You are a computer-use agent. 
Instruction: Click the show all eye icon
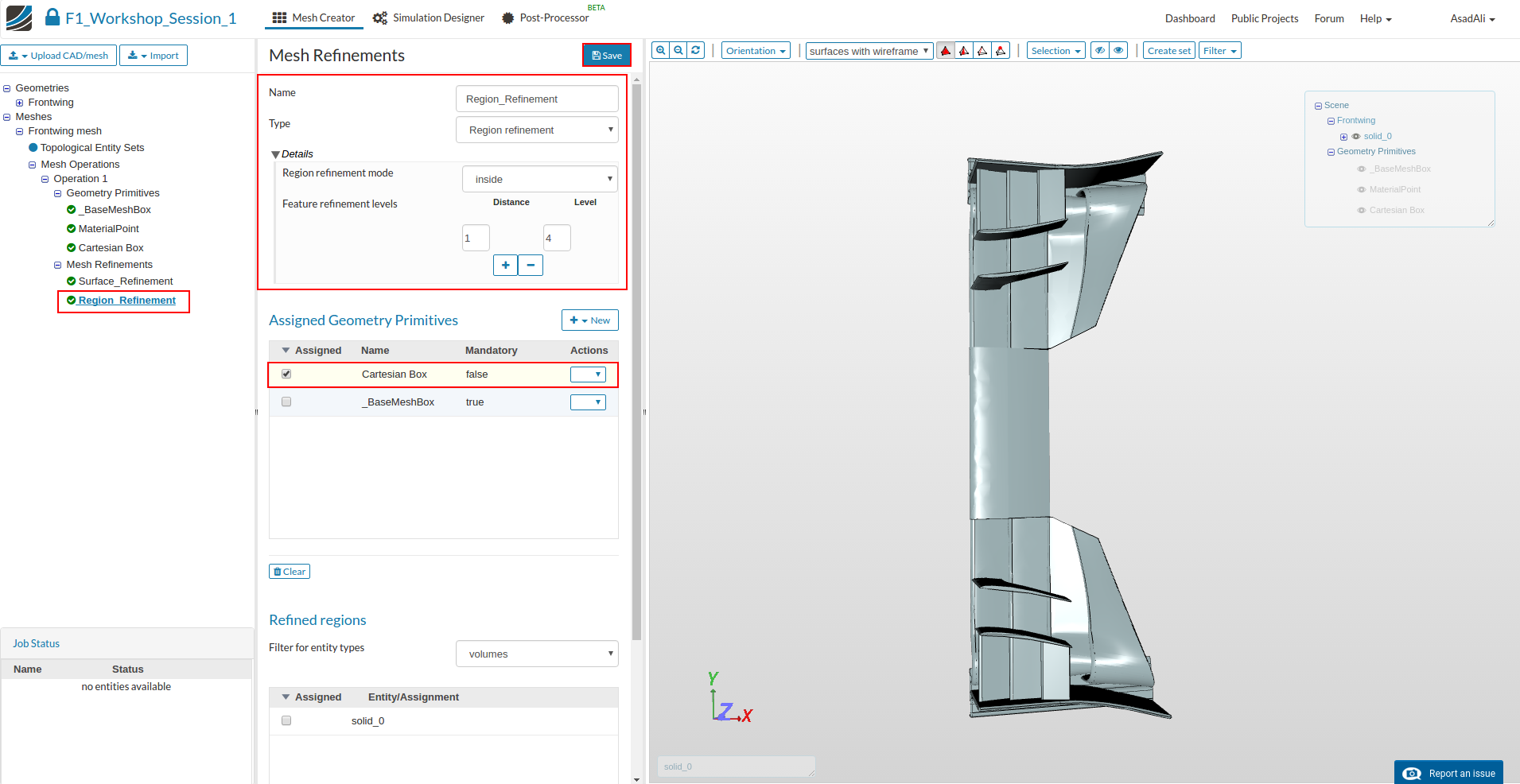click(1118, 50)
